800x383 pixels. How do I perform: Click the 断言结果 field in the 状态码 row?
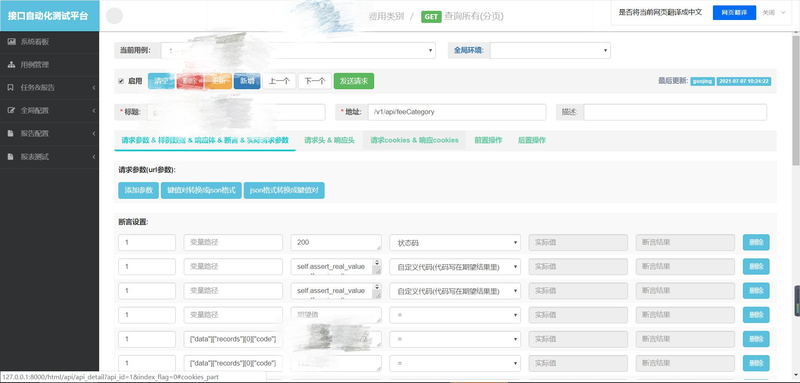685,243
